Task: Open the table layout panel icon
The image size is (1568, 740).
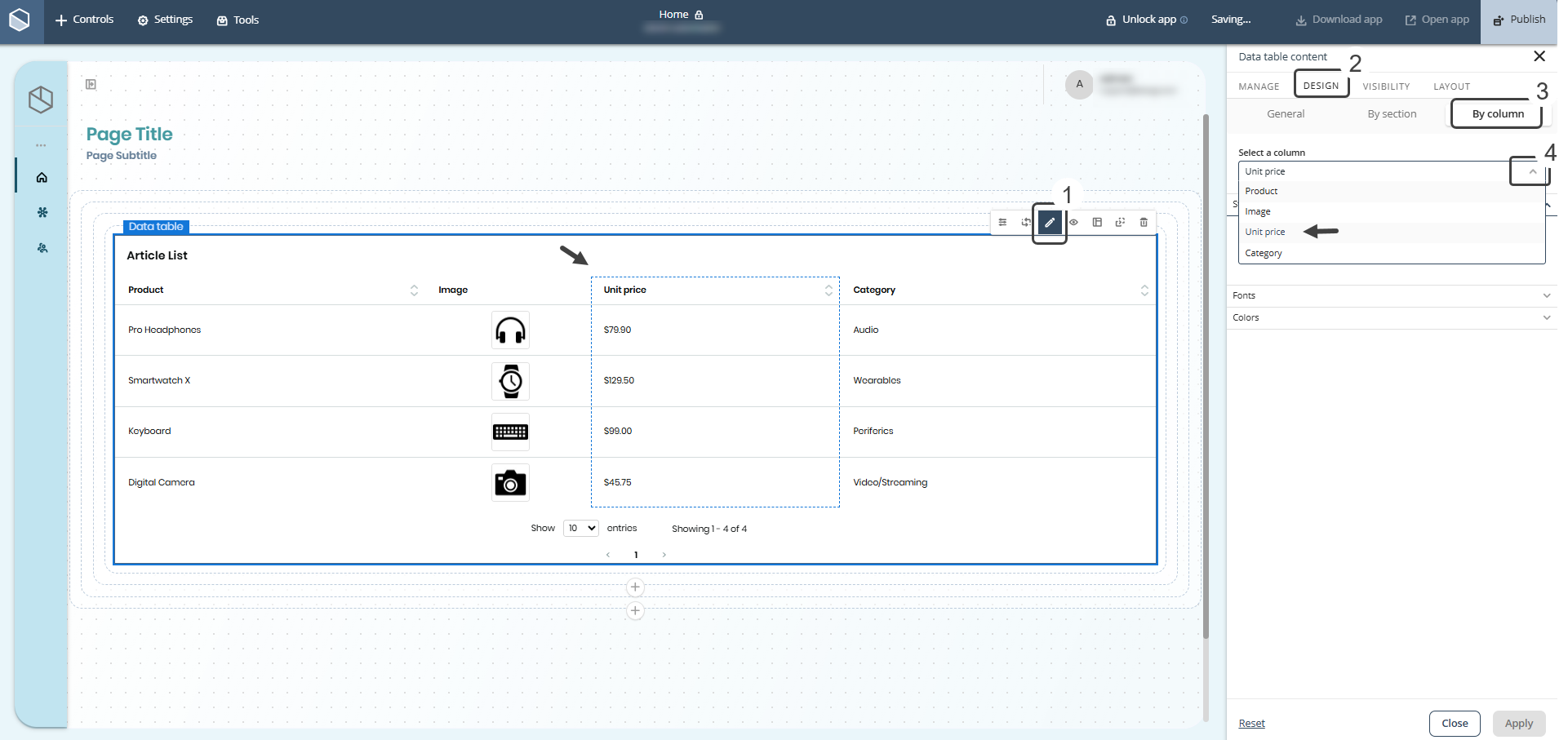Action: [x=1097, y=222]
